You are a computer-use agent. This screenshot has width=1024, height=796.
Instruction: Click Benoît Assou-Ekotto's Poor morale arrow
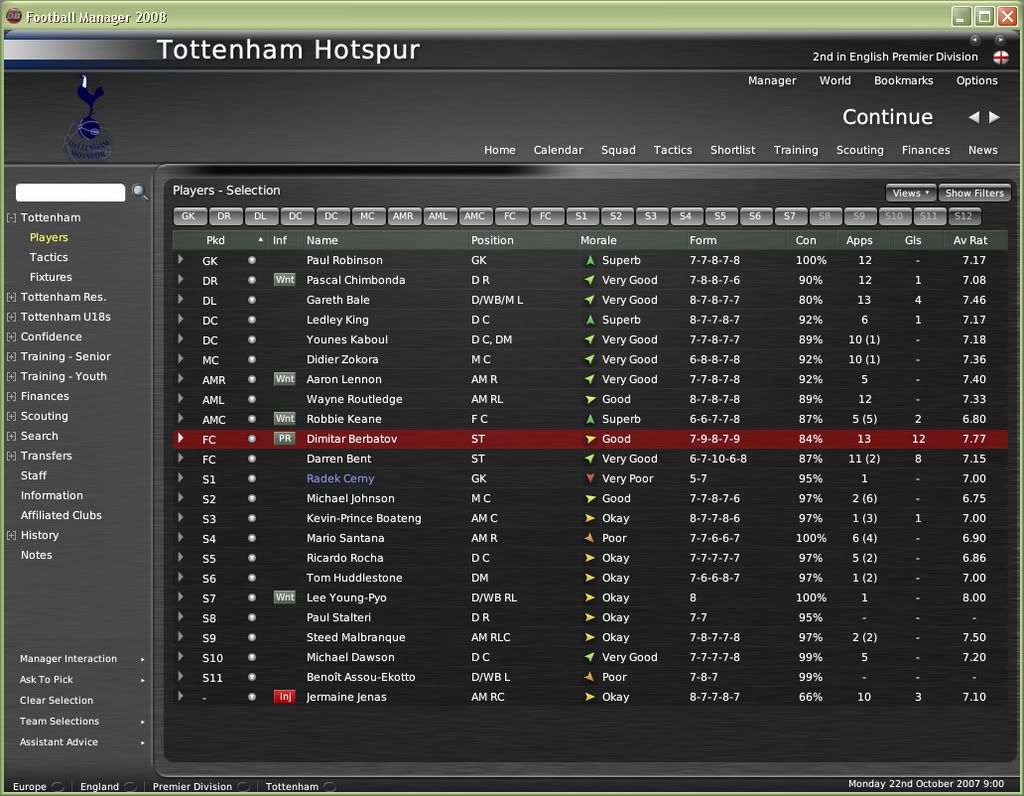click(590, 677)
